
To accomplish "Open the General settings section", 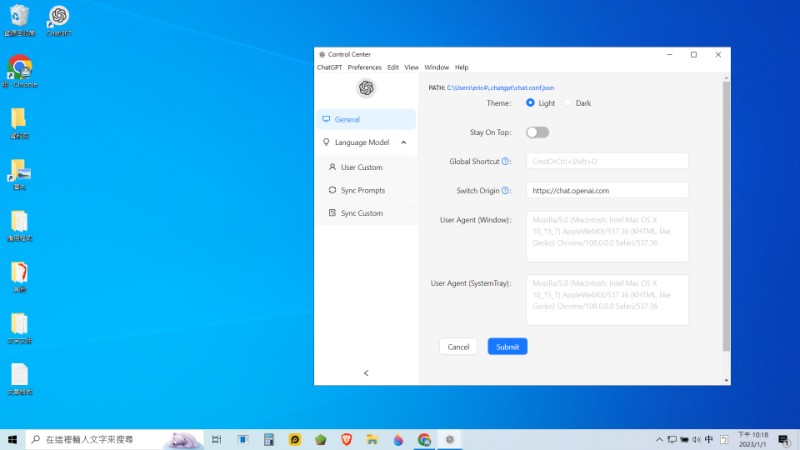I will (366, 119).
